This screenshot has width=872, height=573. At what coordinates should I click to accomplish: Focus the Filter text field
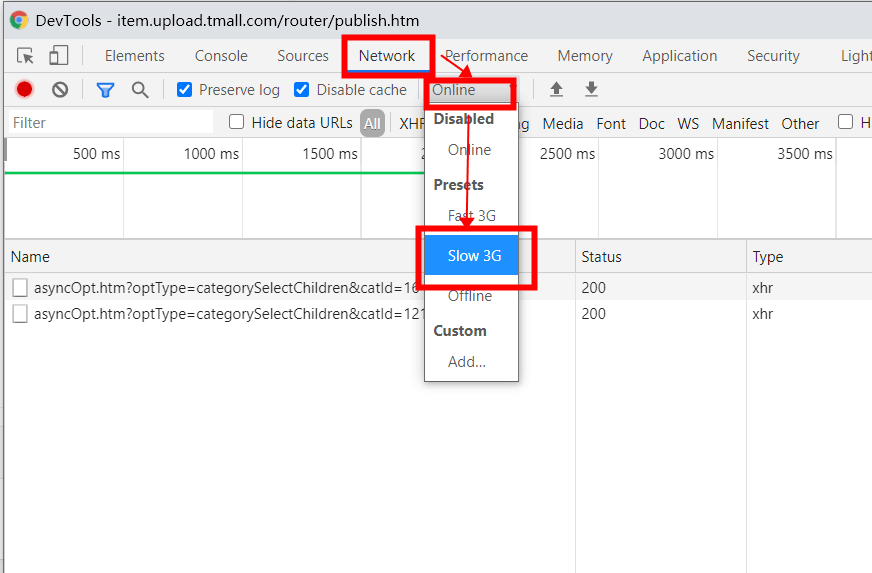point(111,122)
